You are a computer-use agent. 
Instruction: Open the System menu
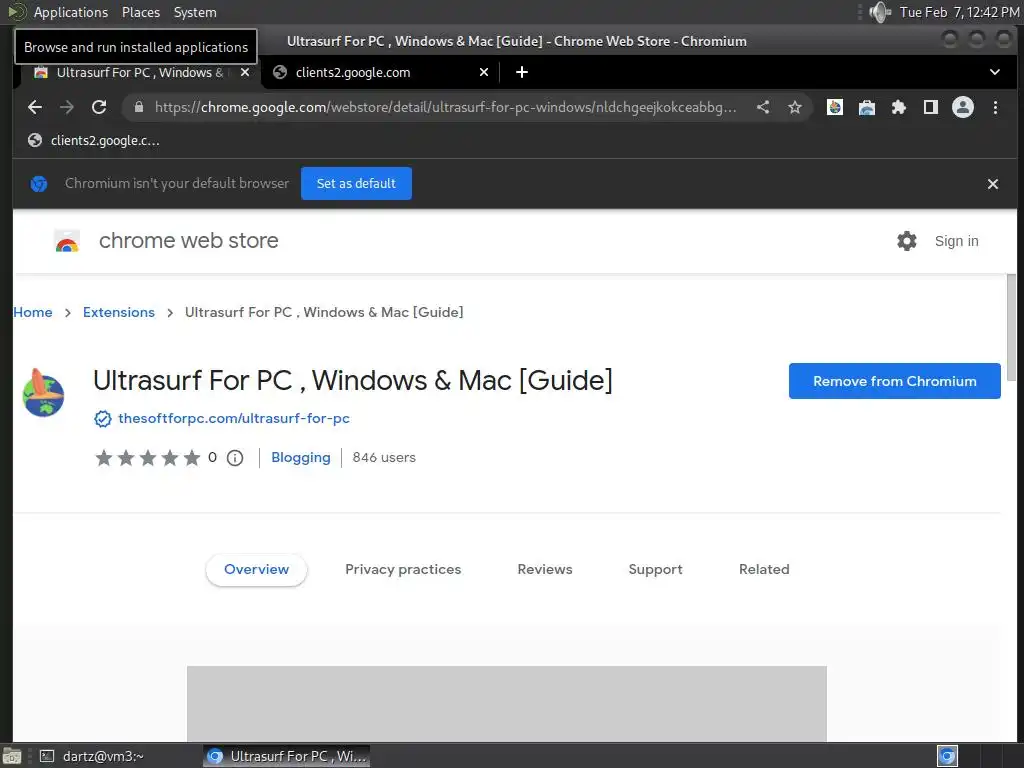coord(195,12)
